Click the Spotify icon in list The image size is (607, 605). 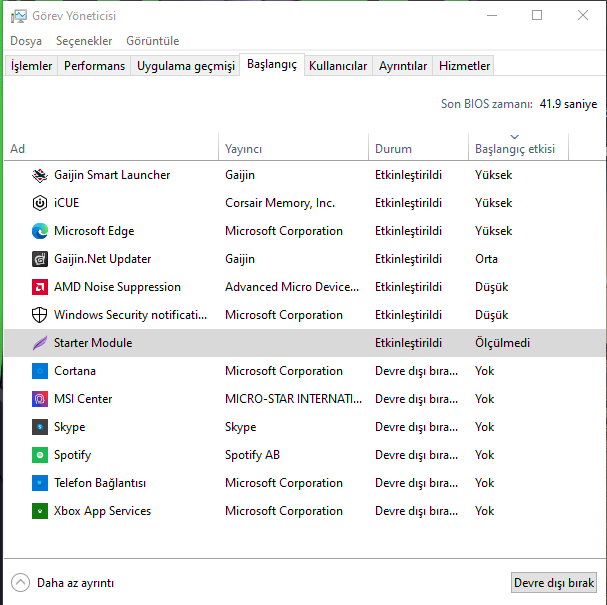point(40,455)
